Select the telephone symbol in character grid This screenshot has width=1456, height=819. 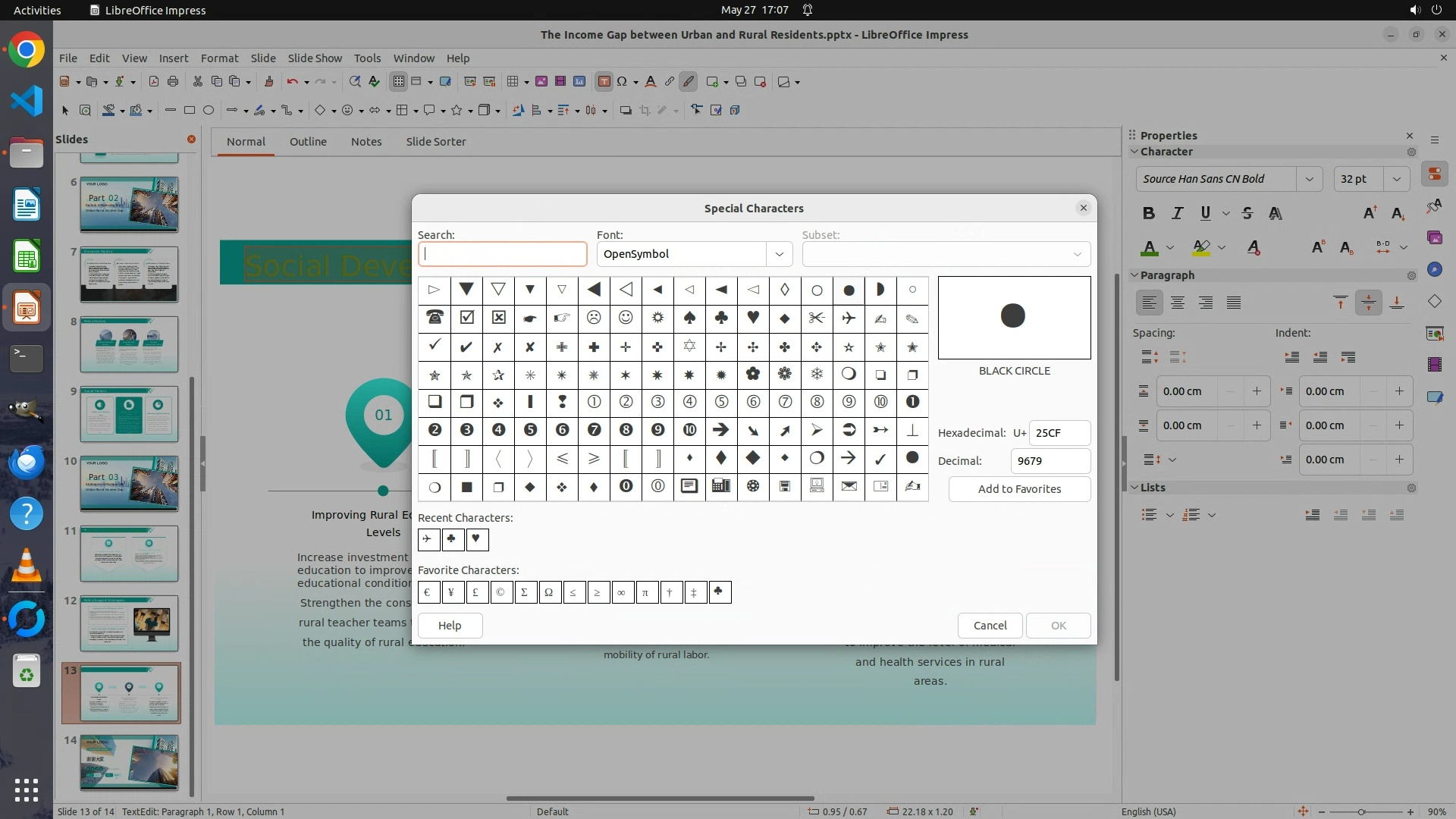tap(435, 318)
